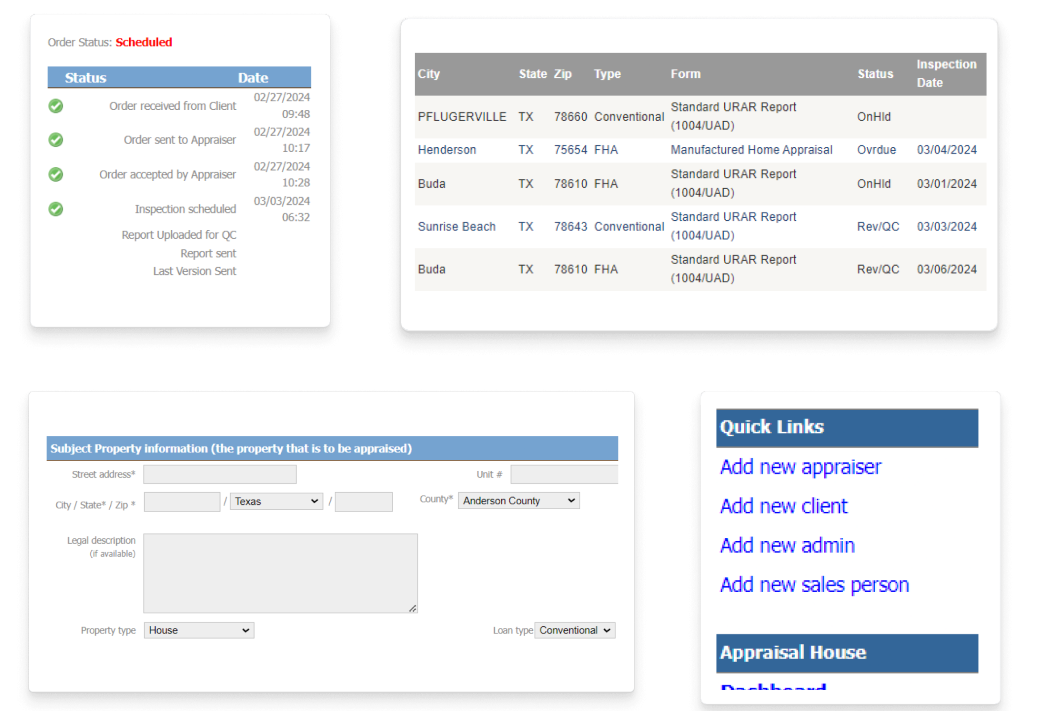Screen dimensions: 1048x711
Task: Sort table by Inspection Date header
Action: [946, 74]
